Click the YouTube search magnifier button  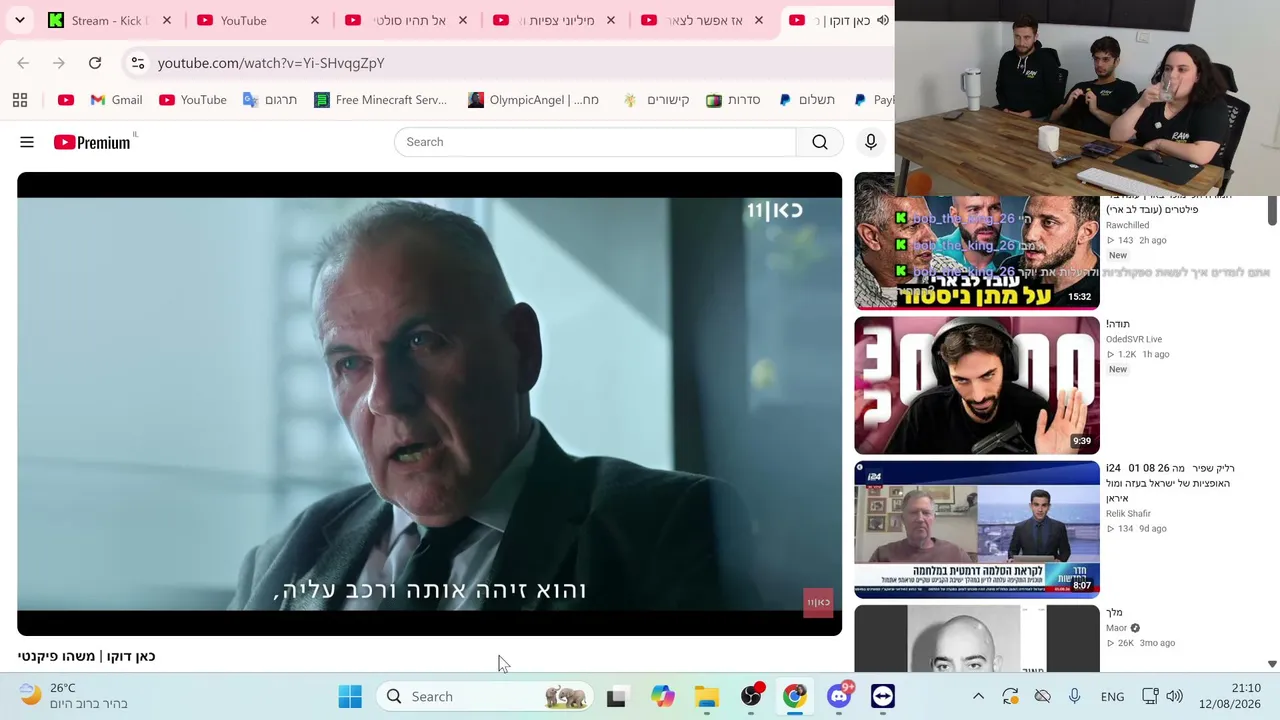click(820, 142)
